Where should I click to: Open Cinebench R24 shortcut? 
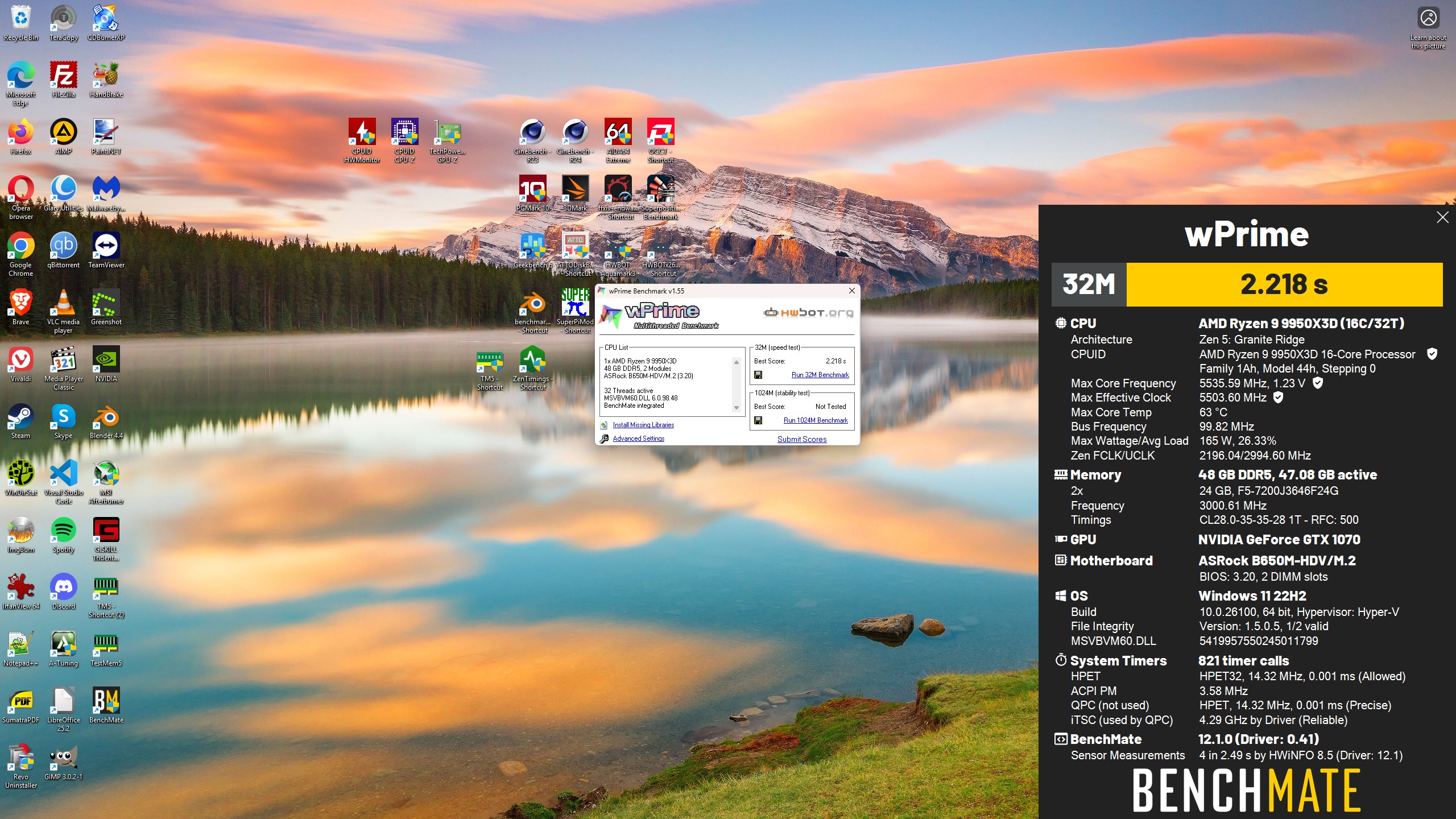(575, 140)
